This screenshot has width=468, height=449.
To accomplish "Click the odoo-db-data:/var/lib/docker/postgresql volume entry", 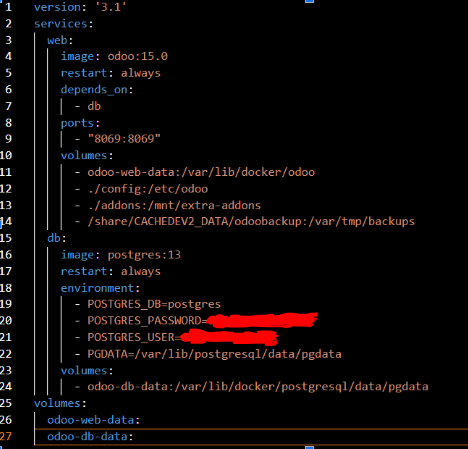I will tap(258, 387).
